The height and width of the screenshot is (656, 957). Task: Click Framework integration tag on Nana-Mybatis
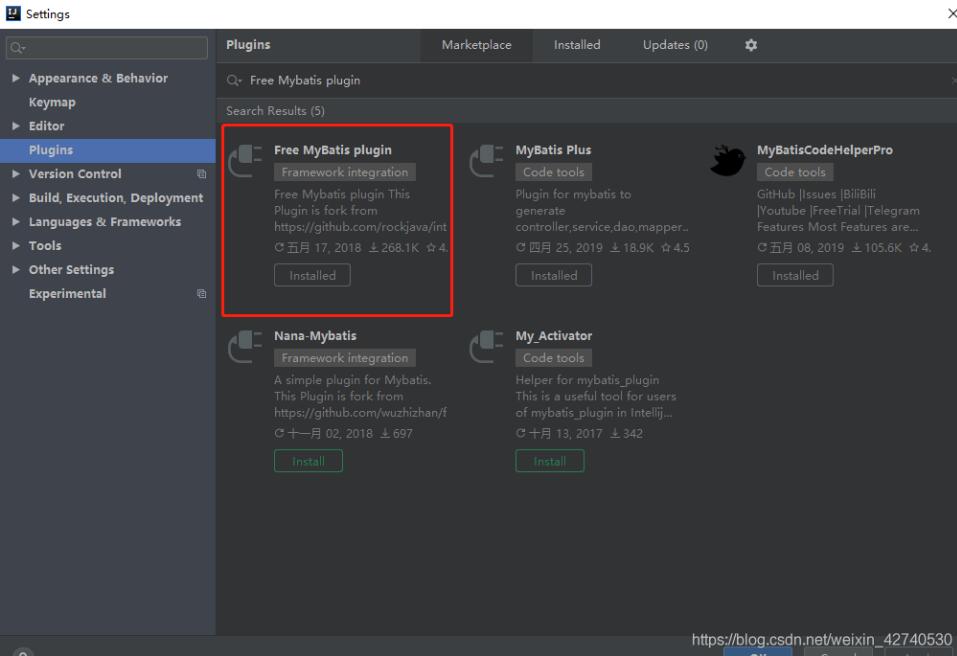(345, 358)
